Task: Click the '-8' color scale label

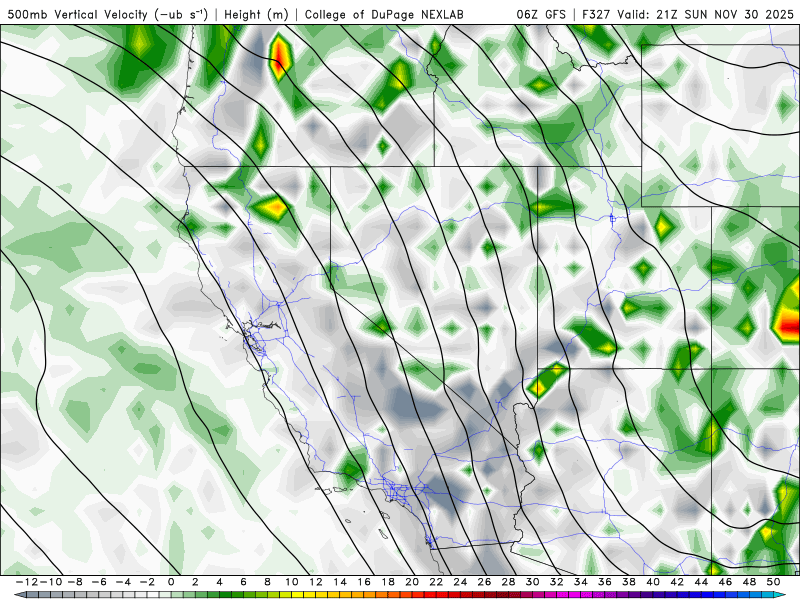Action: [75, 582]
